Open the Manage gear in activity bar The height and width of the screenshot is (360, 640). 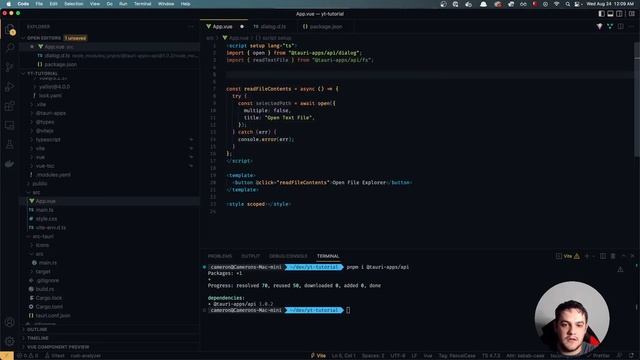[10, 341]
